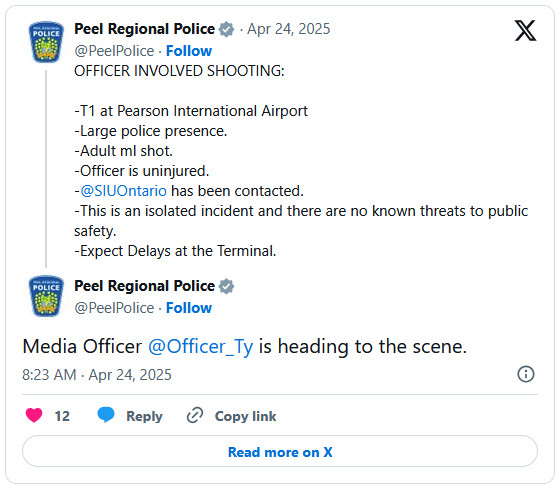The image size is (560, 490).
Task: Open the 8:23 AM · Apr 24, 2025 timestamp
Action: 97,375
